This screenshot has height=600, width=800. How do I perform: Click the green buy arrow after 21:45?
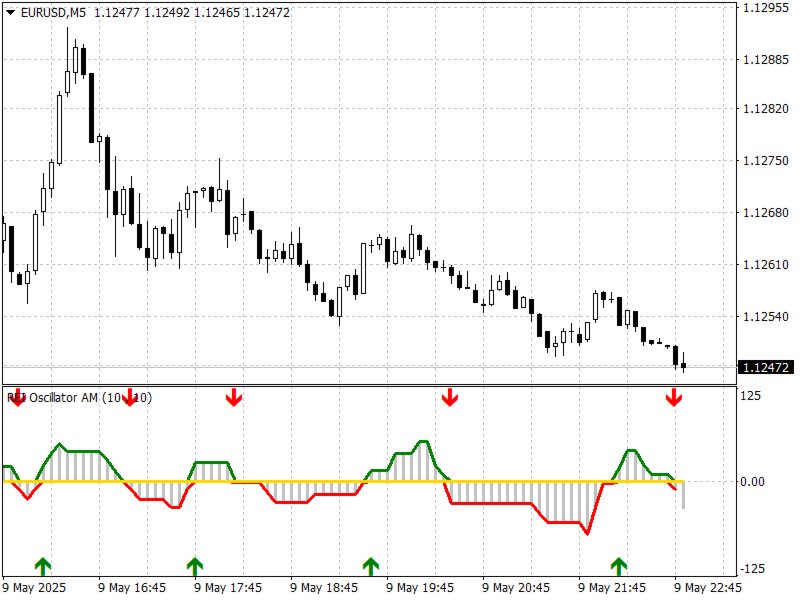619,566
